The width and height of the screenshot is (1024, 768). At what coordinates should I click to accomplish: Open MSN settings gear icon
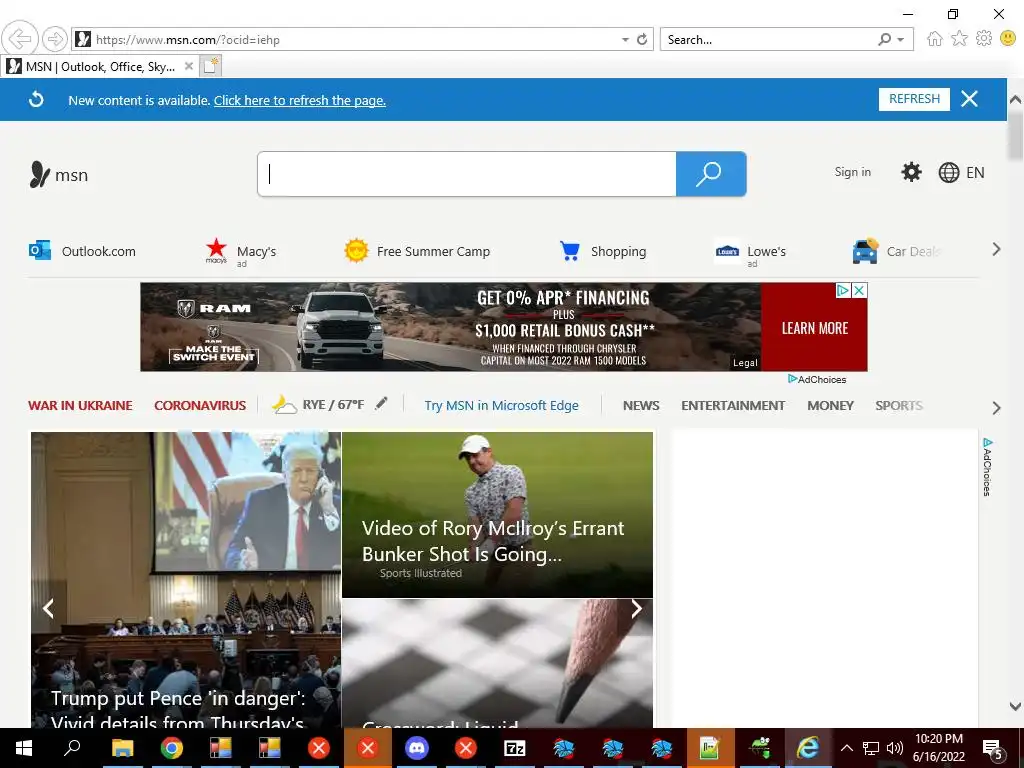[x=911, y=172]
